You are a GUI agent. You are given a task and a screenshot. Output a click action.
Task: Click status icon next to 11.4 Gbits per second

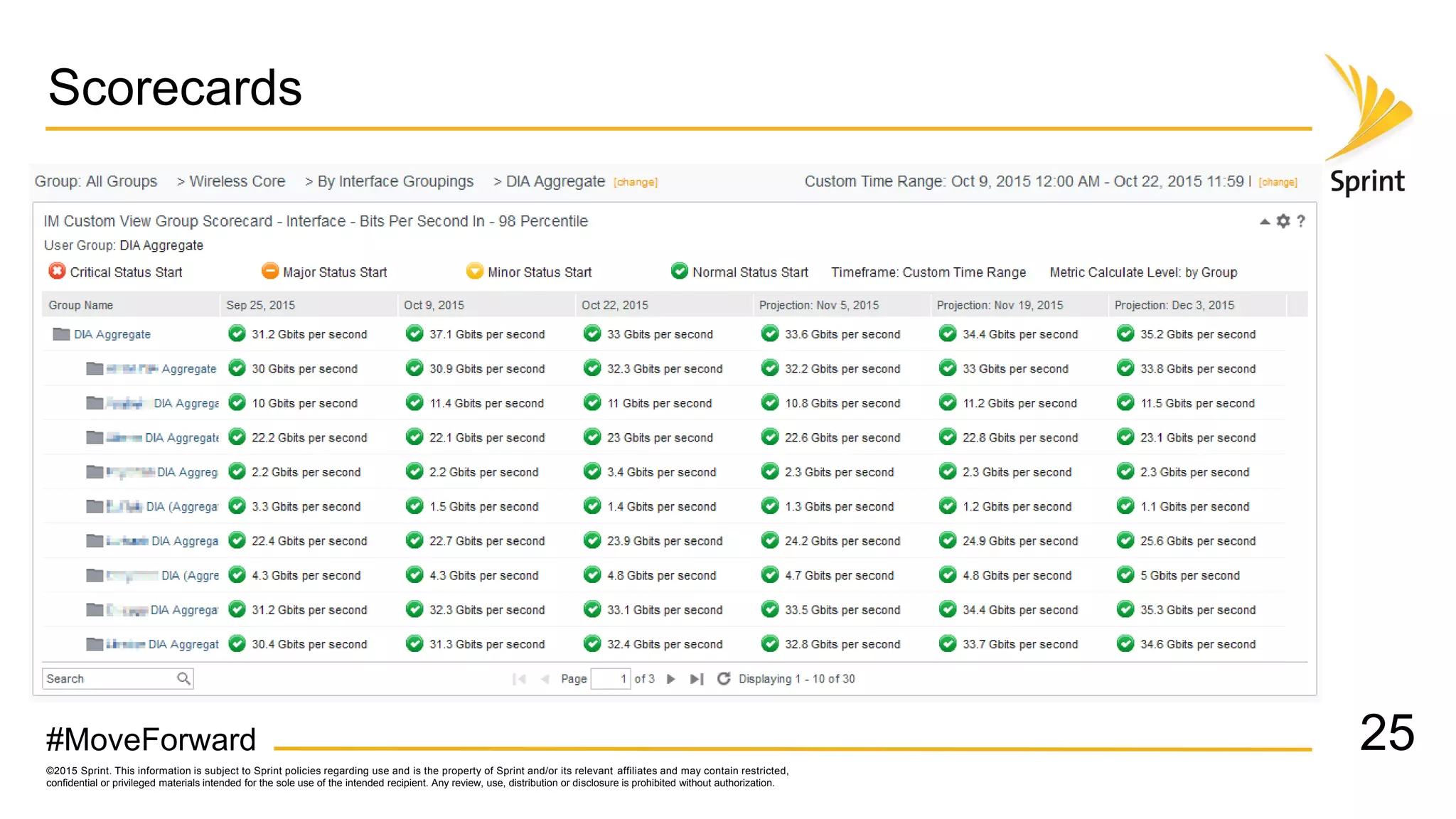pyautogui.click(x=414, y=402)
